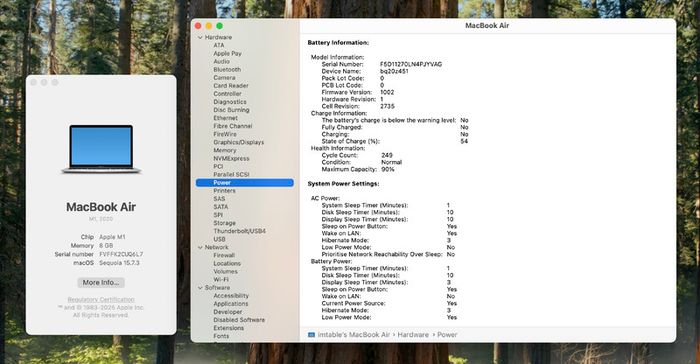This screenshot has height=364, width=700.
Task: Open Applications under Software
Action: point(230,304)
